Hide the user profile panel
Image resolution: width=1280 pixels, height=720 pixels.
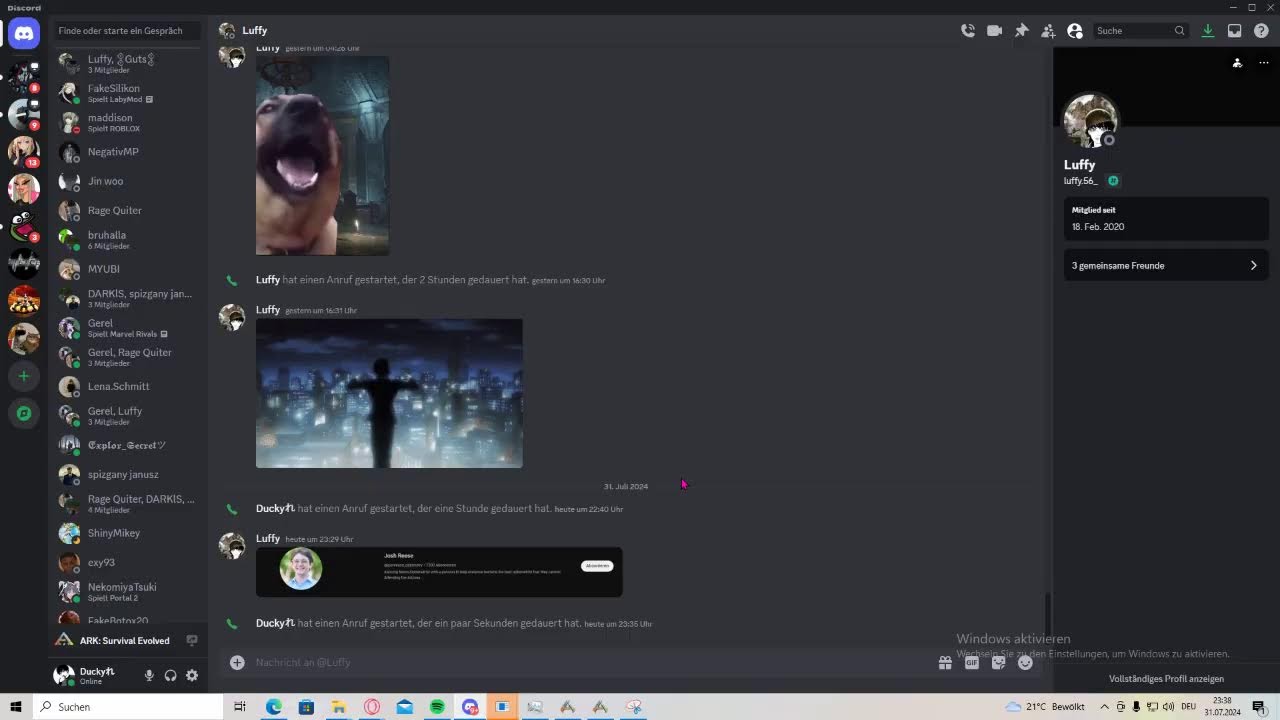(1075, 31)
